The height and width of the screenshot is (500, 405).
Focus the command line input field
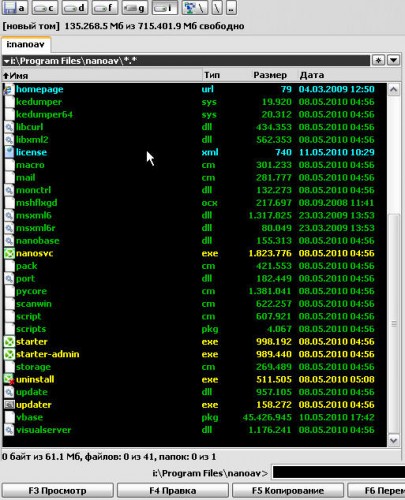tap(338, 473)
